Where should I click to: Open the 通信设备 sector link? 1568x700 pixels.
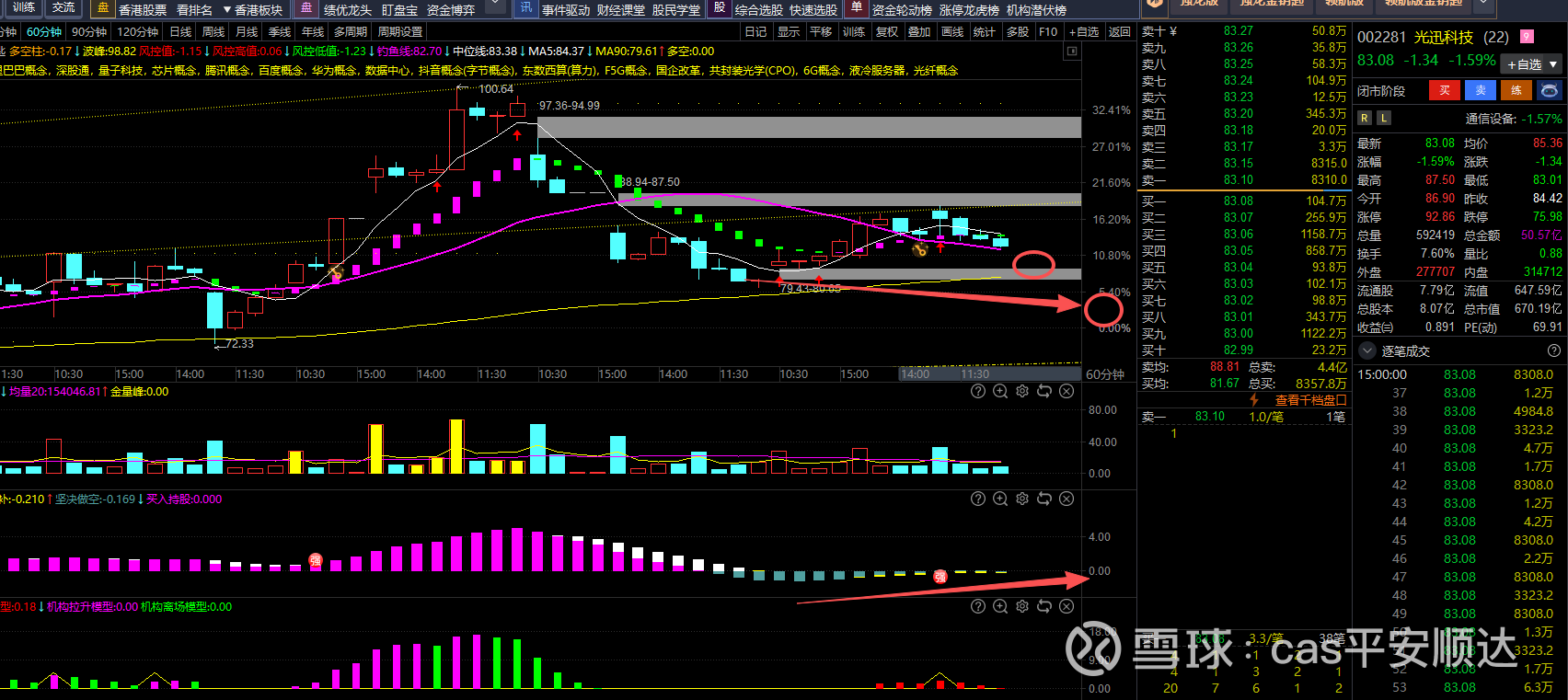point(1491,119)
